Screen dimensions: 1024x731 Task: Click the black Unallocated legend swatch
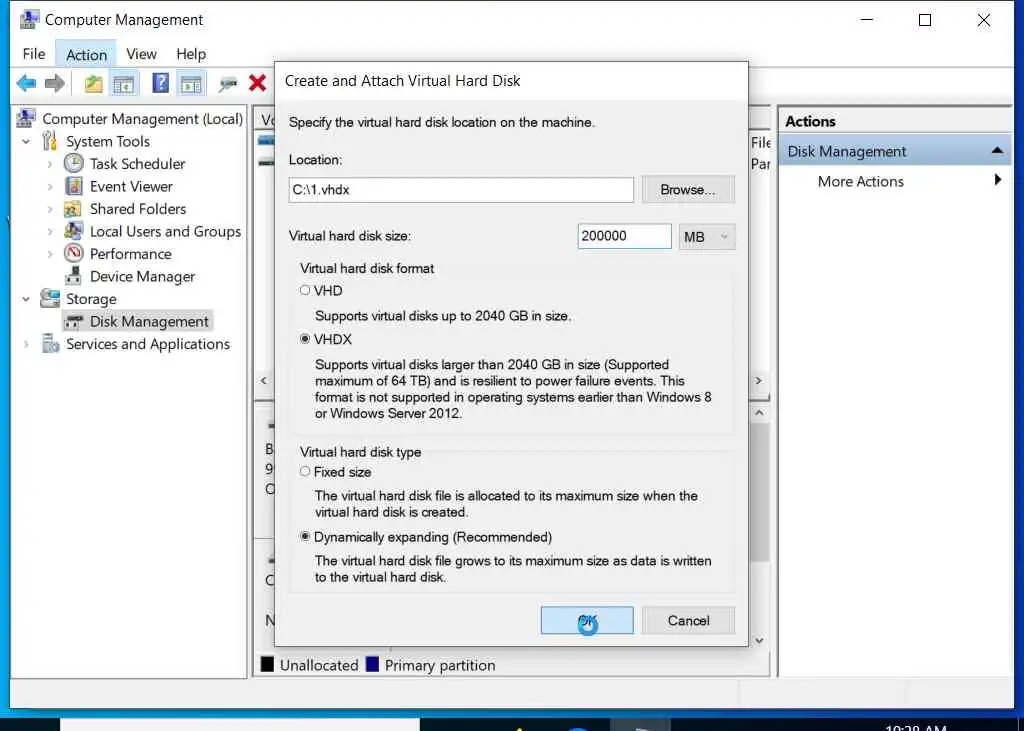(267, 664)
